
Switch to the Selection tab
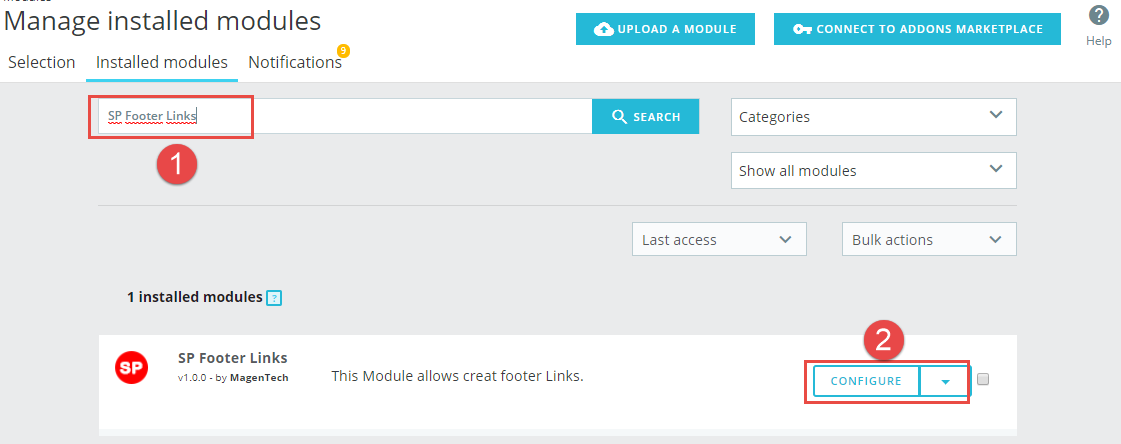pos(41,62)
